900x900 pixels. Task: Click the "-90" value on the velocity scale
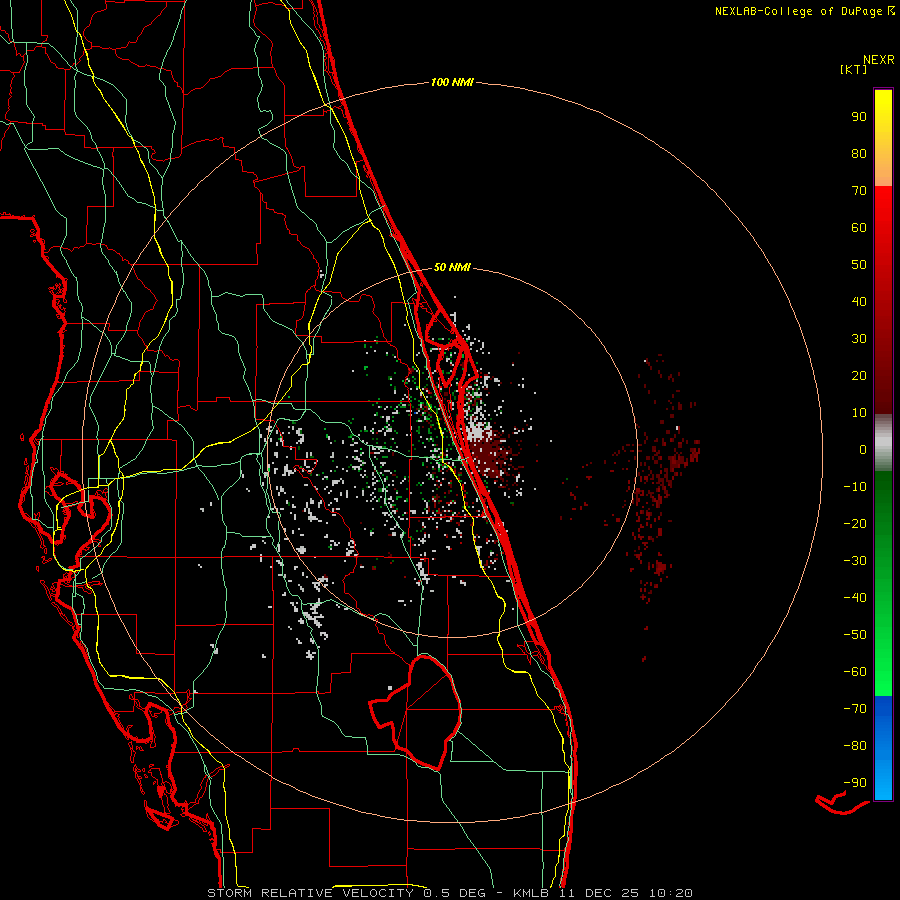855,783
